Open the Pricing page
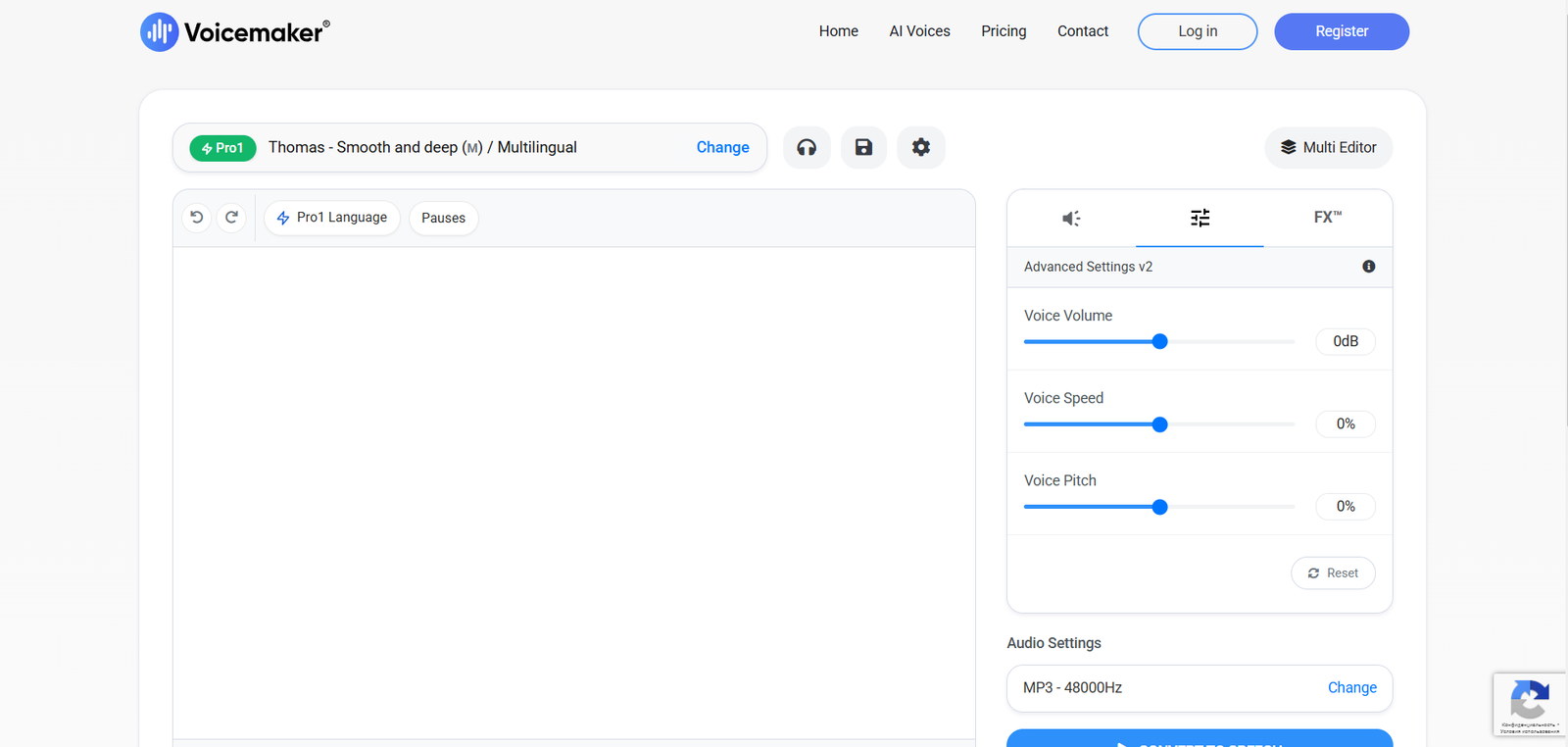Viewport: 1568px width, 747px height. tap(1004, 31)
